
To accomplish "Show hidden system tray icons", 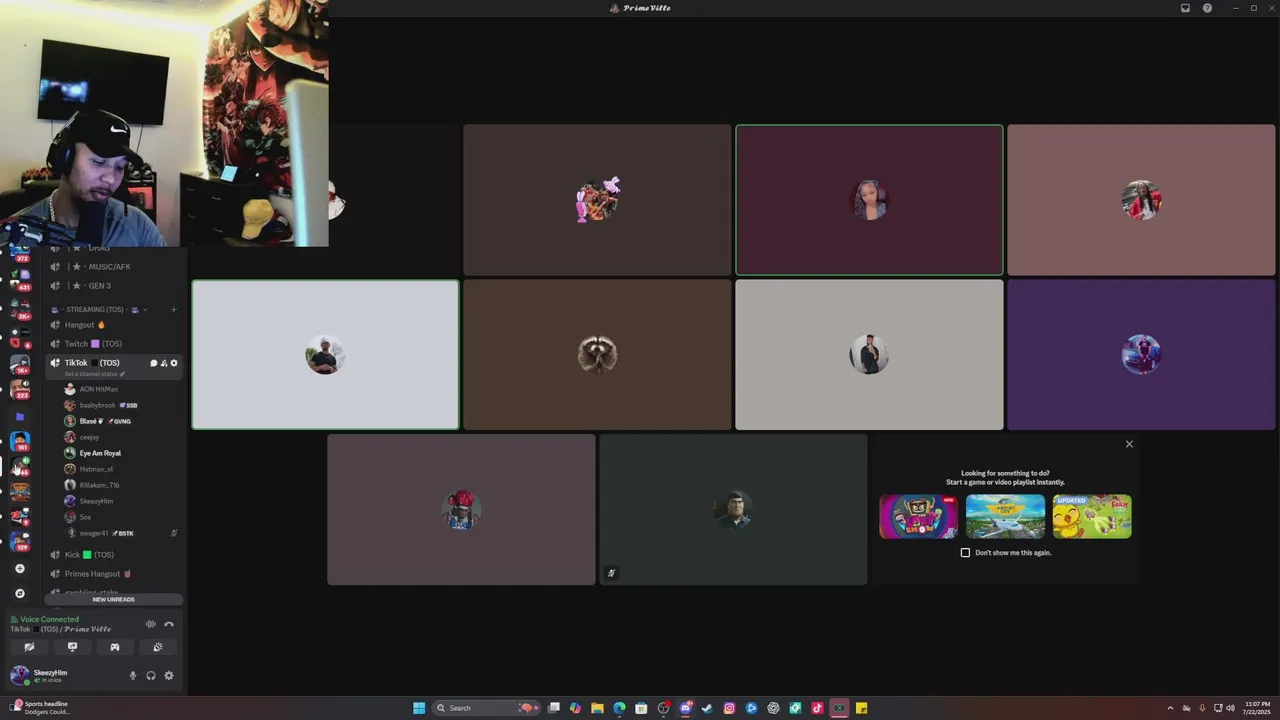I will (1170, 708).
